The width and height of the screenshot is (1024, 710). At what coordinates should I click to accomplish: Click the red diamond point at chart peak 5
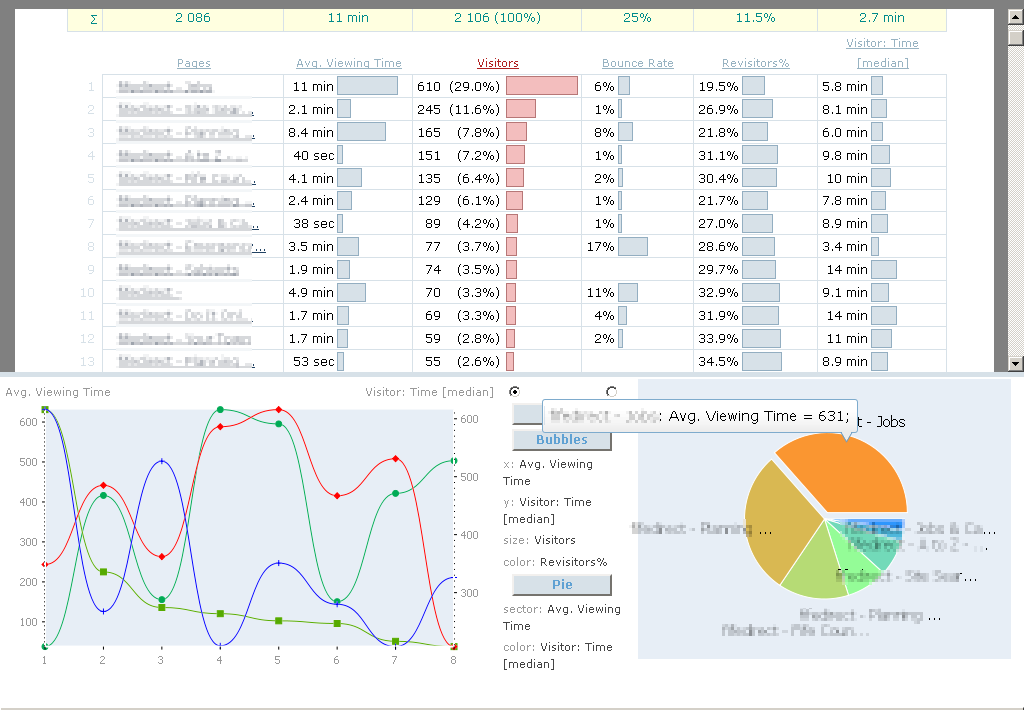[278, 410]
